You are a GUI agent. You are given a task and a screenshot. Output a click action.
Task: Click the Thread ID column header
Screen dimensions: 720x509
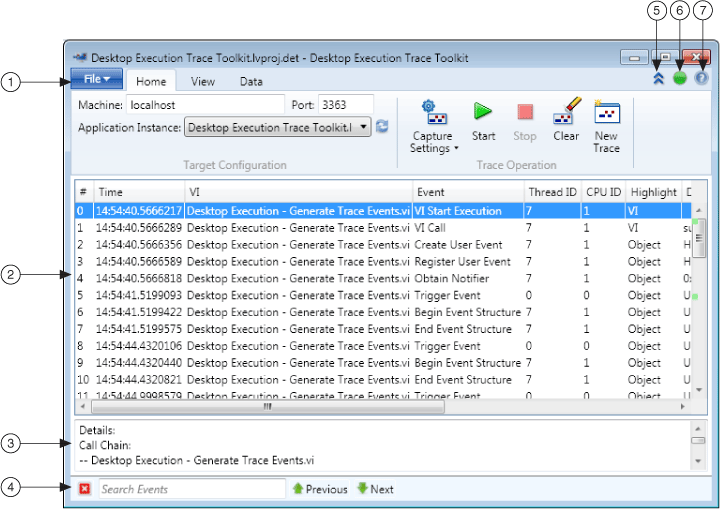pos(552,192)
